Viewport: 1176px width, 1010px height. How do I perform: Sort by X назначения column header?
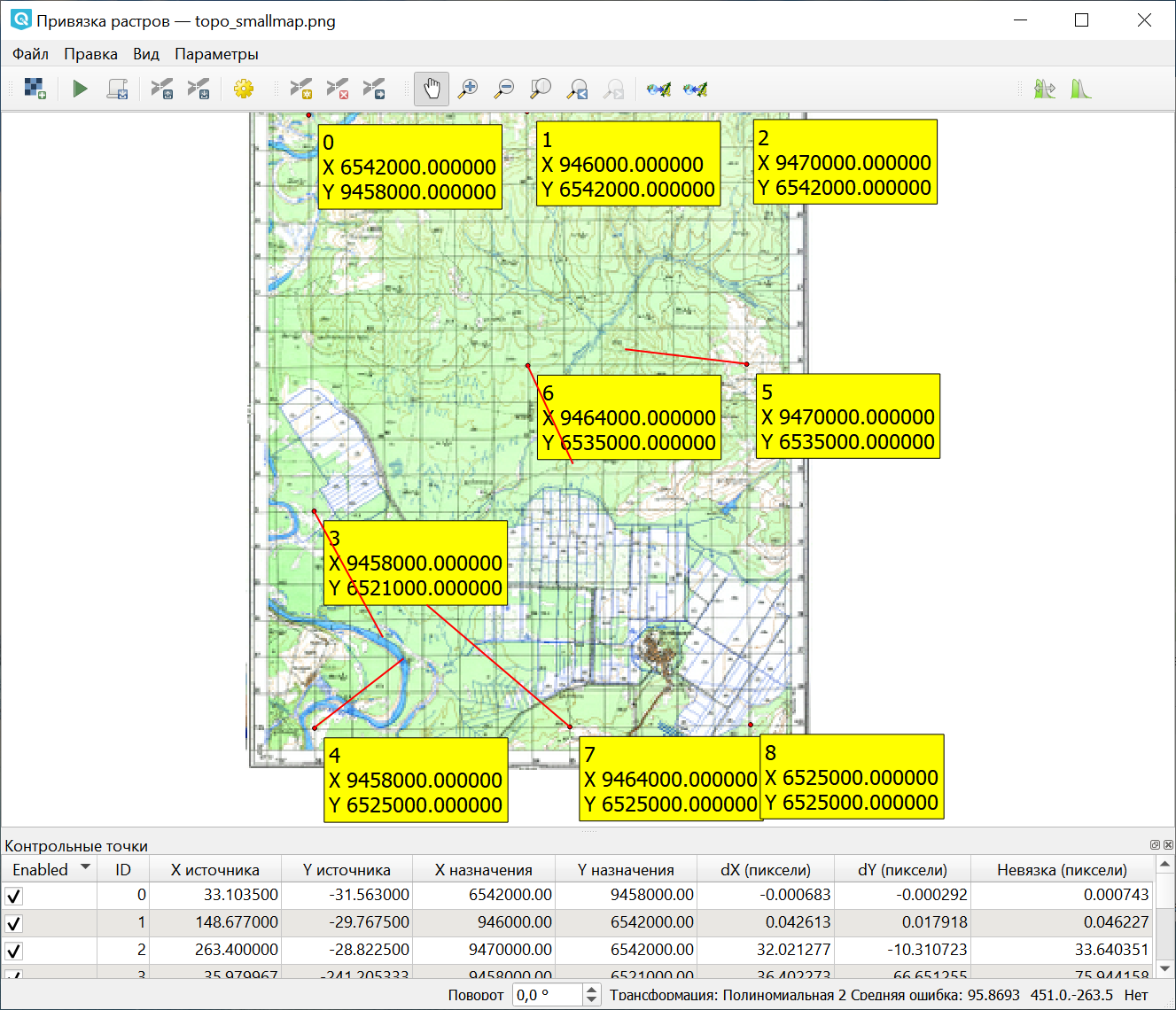pyautogui.click(x=484, y=869)
